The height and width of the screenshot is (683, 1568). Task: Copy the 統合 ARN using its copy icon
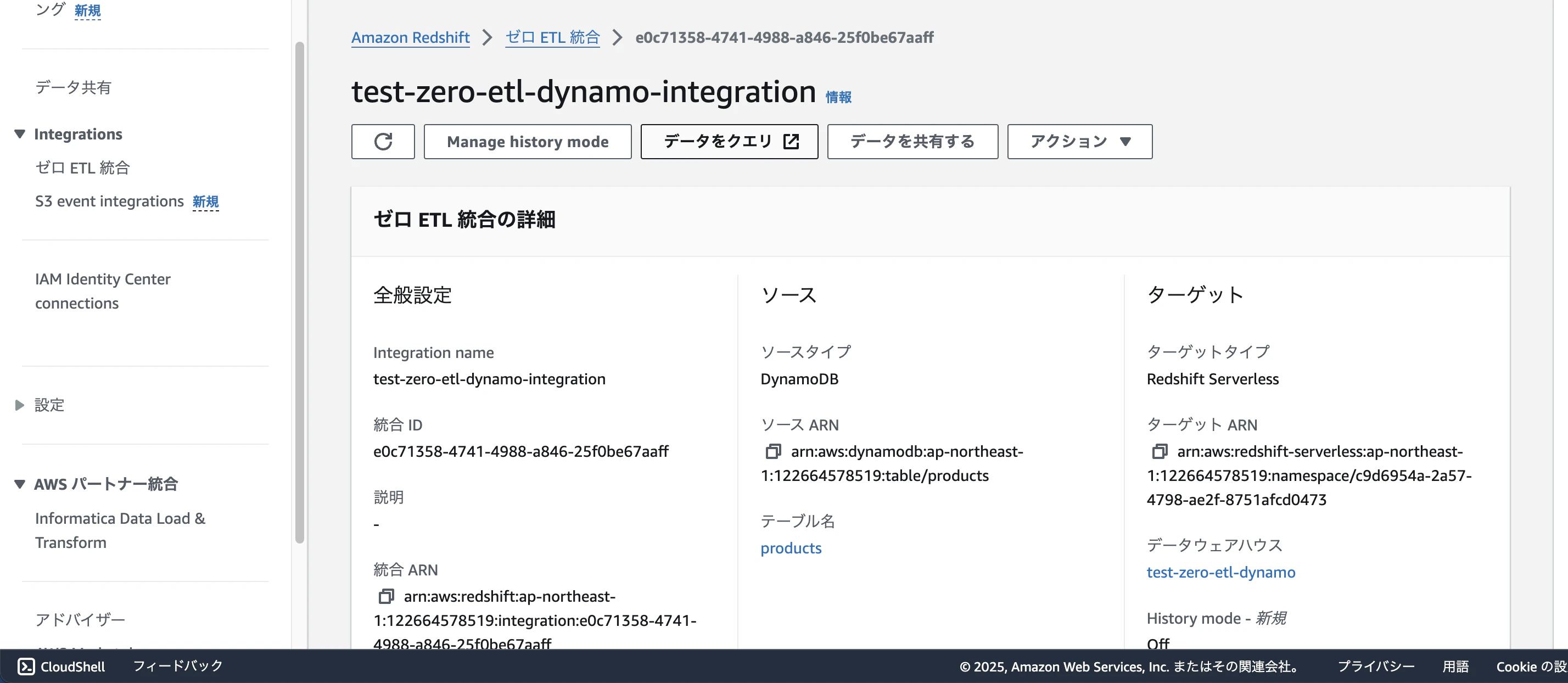point(387,597)
